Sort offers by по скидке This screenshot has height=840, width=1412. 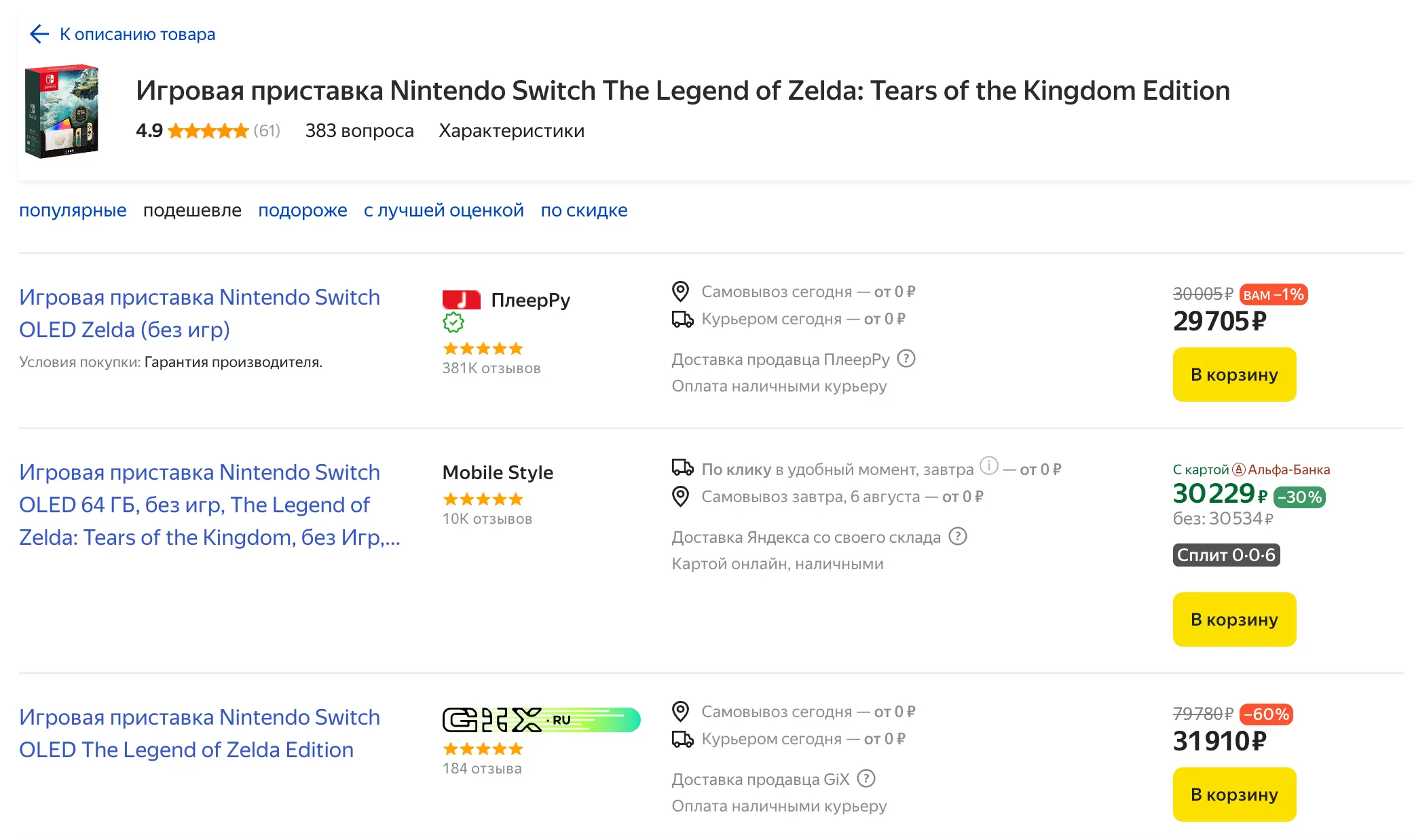584,210
